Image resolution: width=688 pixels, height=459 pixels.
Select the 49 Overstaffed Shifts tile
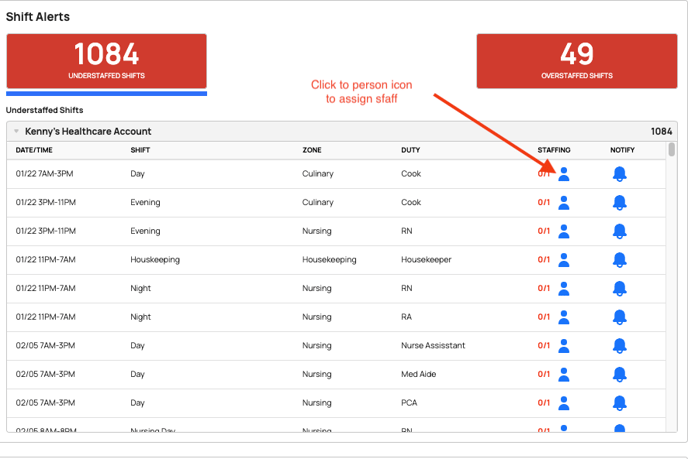tap(577, 61)
